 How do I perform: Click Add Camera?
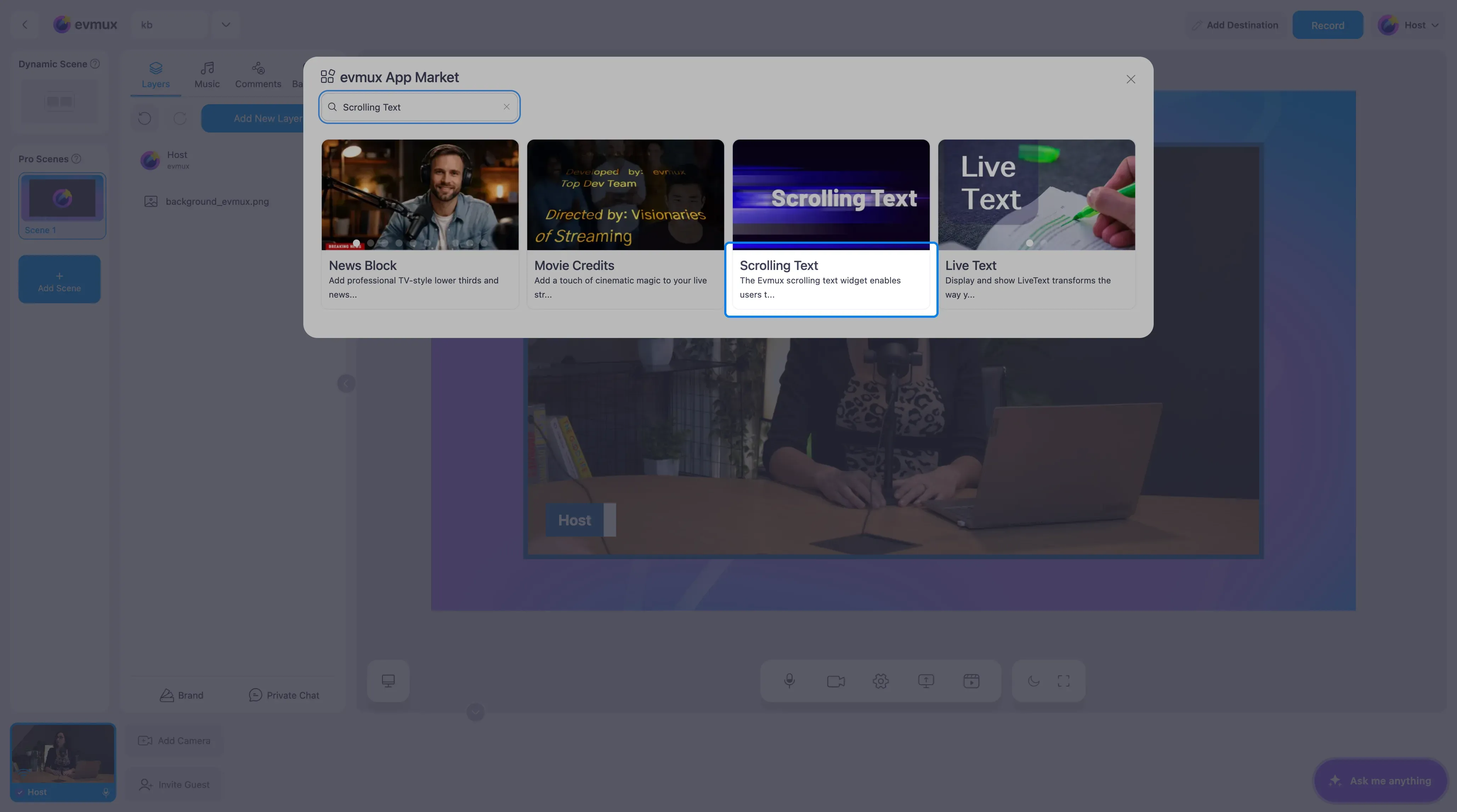click(174, 741)
